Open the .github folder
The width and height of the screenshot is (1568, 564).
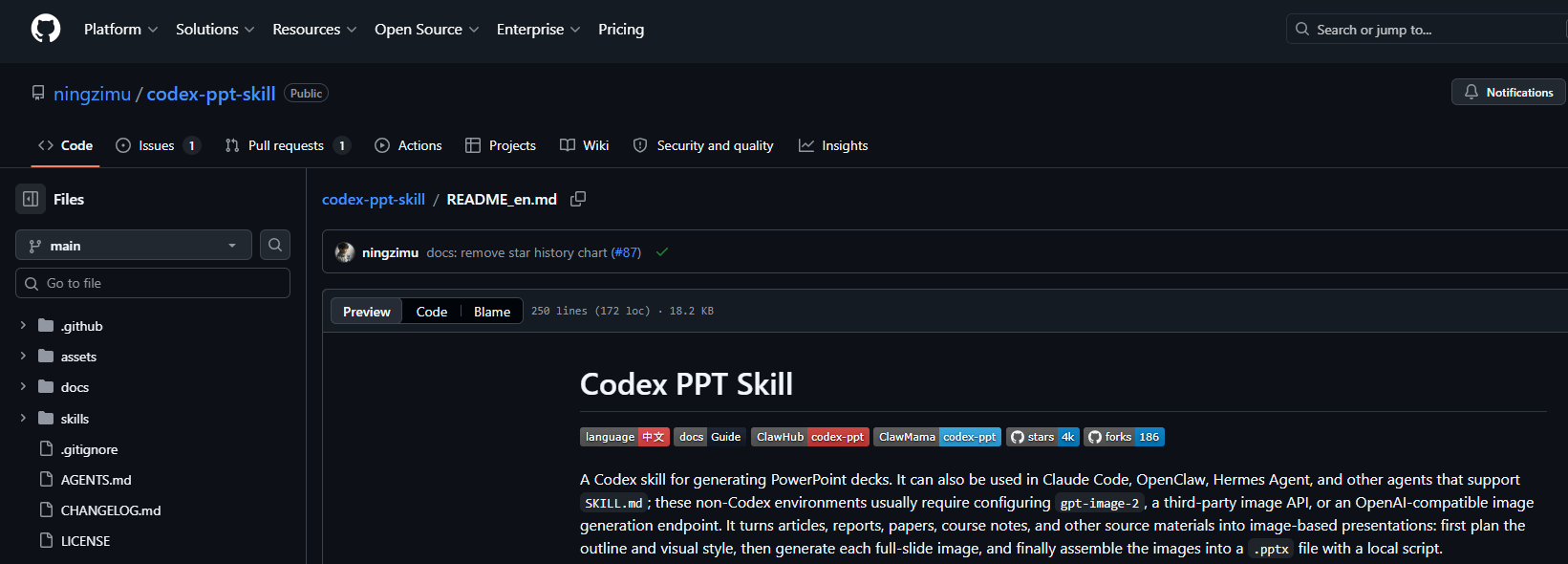81,326
